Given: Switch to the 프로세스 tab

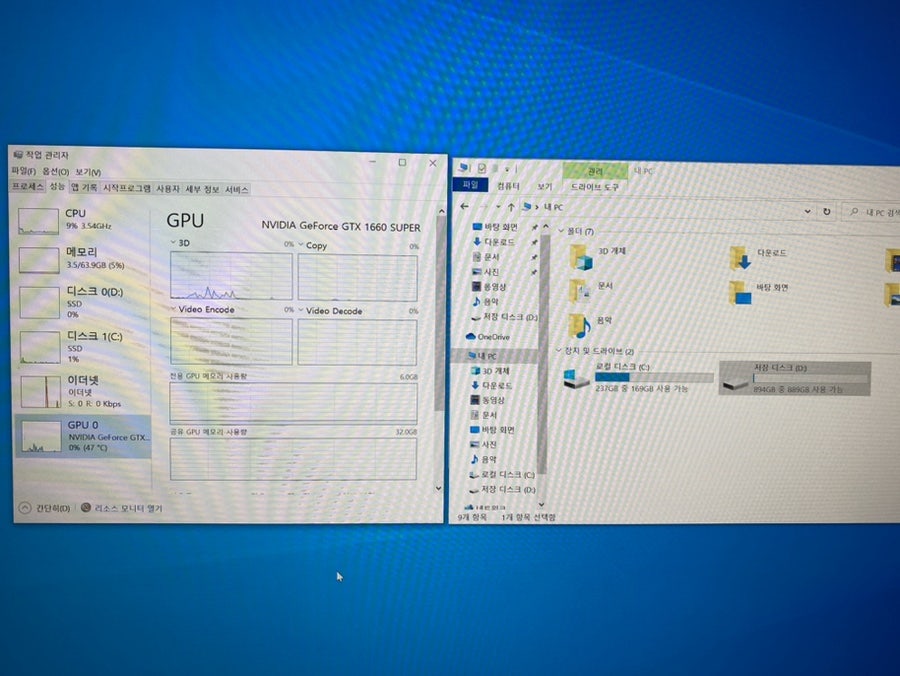Looking at the screenshot, I should [28, 187].
